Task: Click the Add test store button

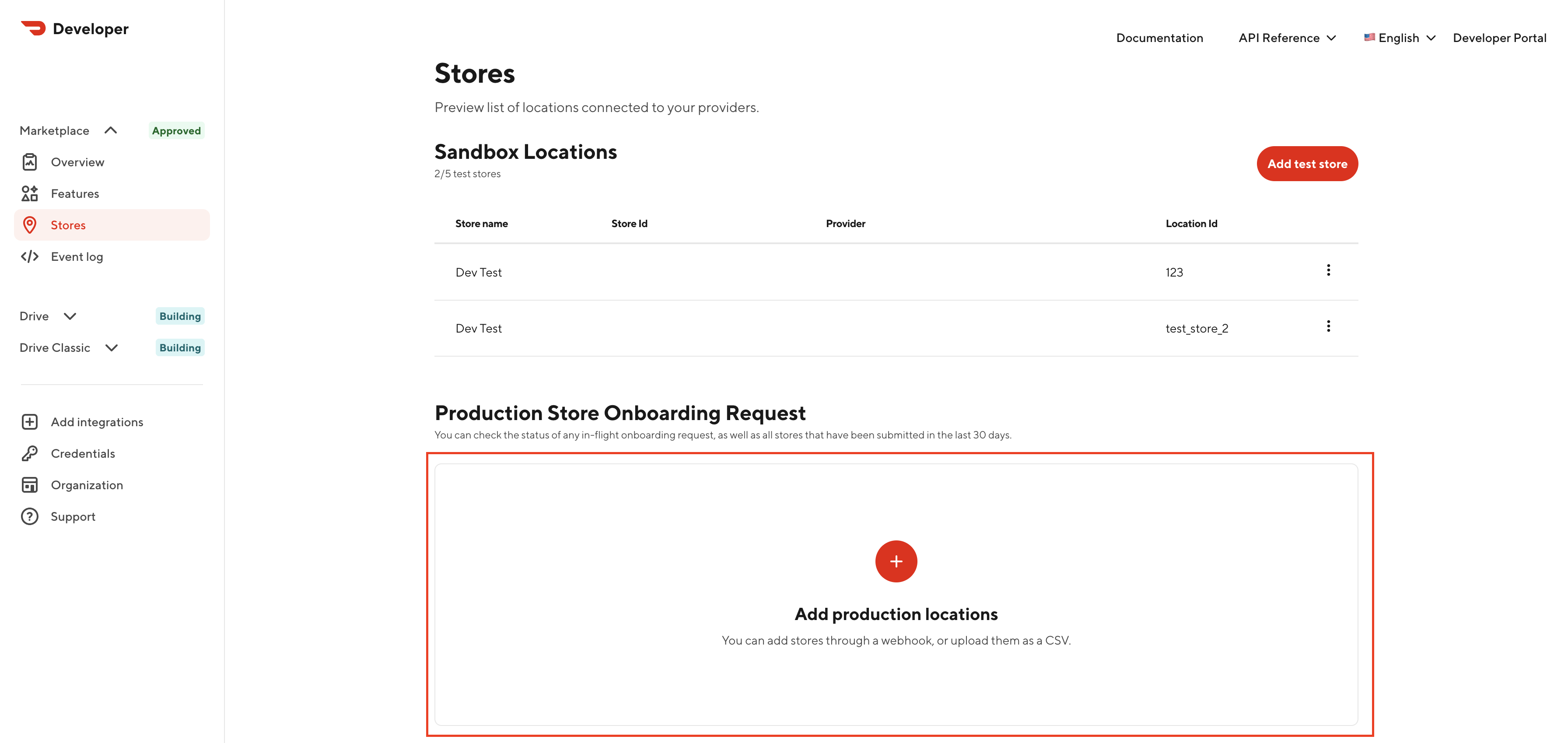Action: [1307, 164]
